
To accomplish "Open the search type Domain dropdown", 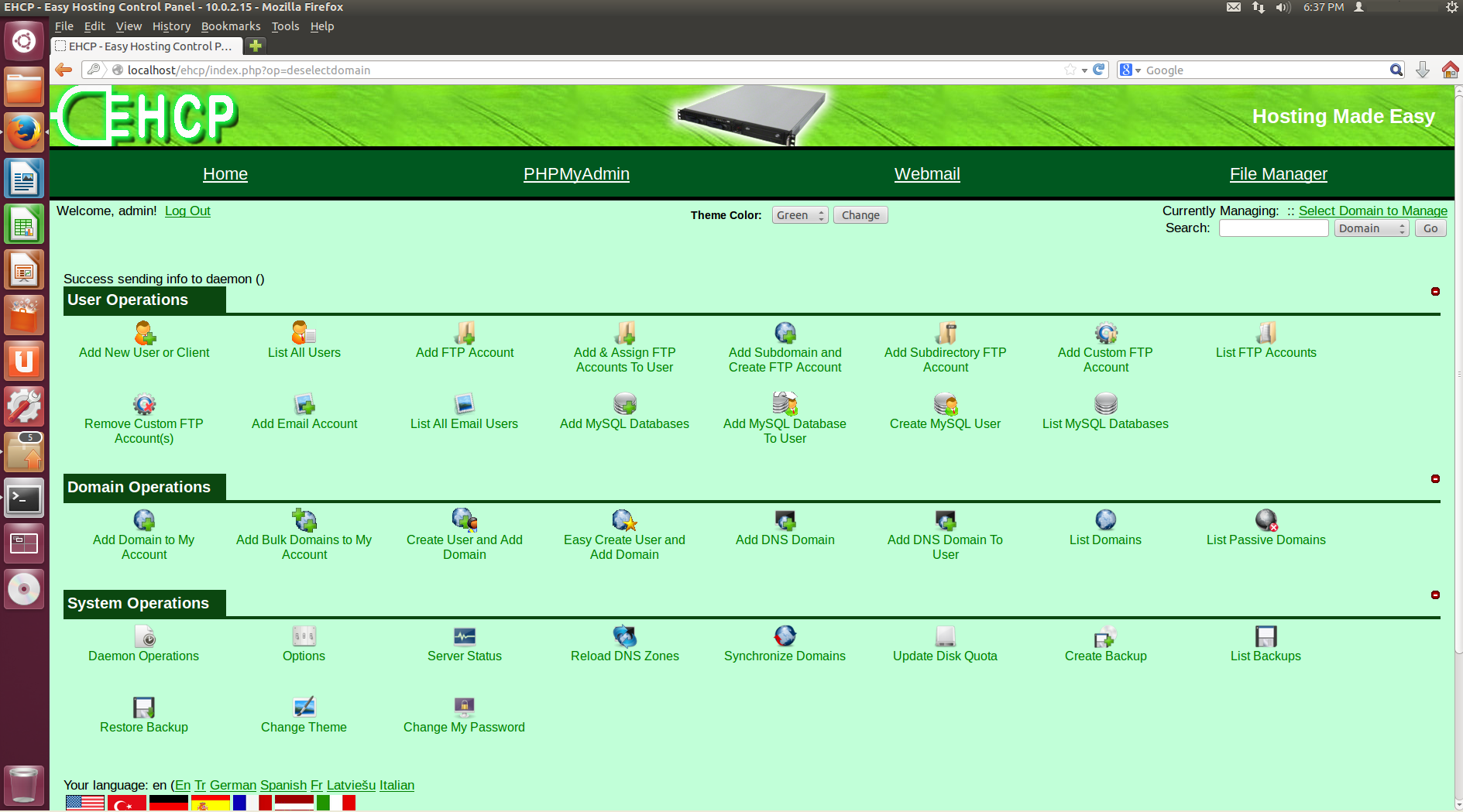I will tap(1371, 228).
